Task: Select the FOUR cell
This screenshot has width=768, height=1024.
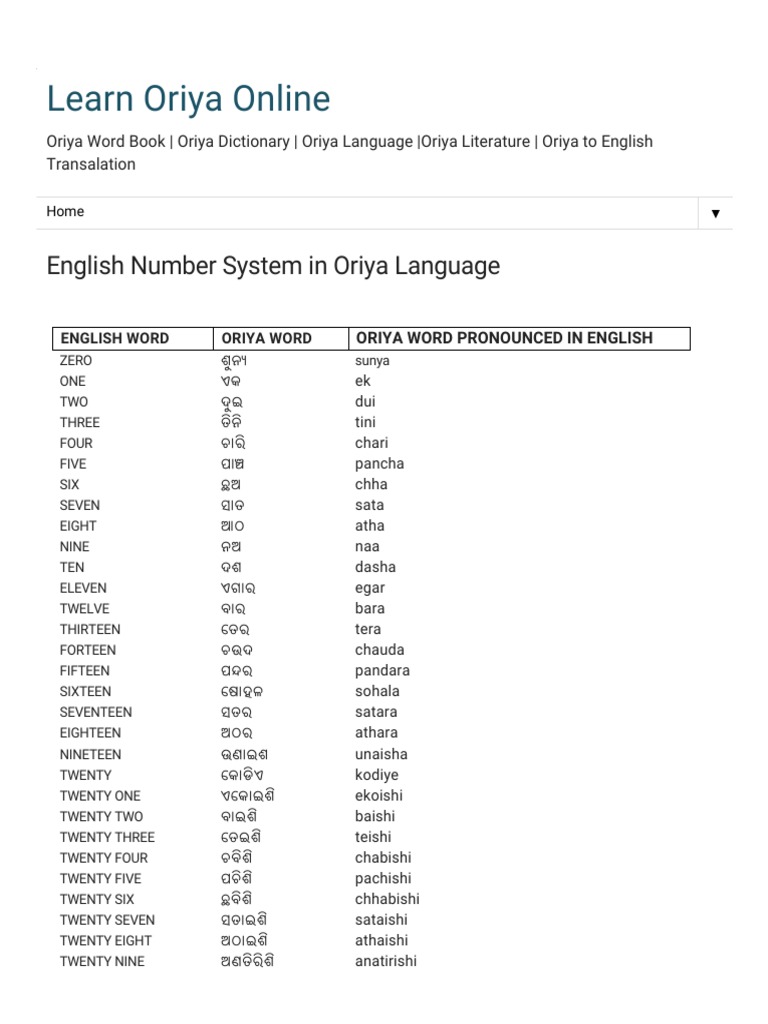Action: coord(76,443)
